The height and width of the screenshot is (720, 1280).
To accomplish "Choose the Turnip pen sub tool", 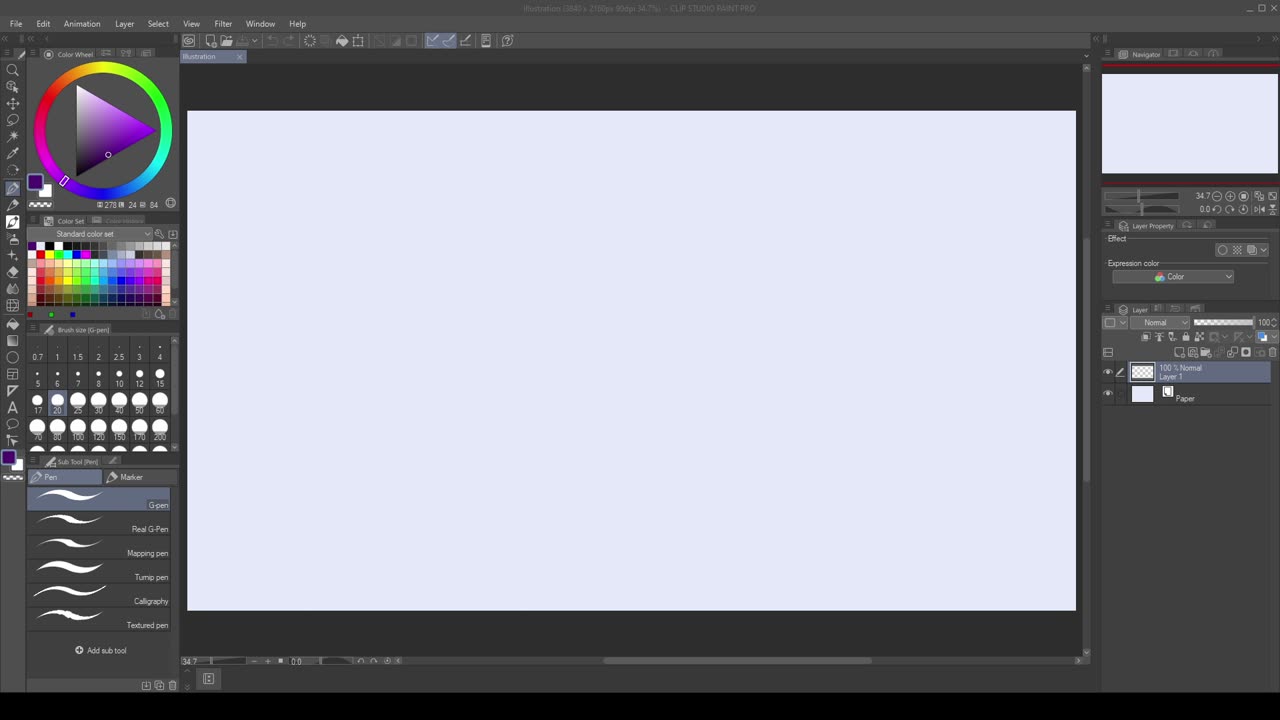I will pos(98,571).
